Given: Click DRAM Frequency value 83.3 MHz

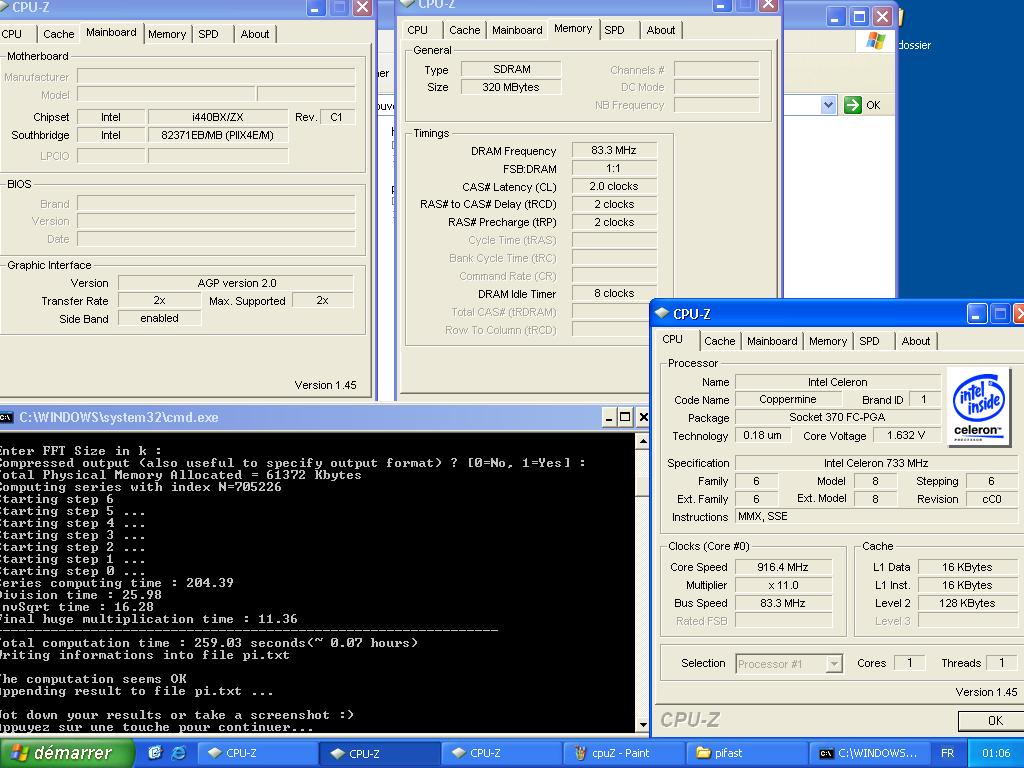Looking at the screenshot, I should click(x=614, y=150).
